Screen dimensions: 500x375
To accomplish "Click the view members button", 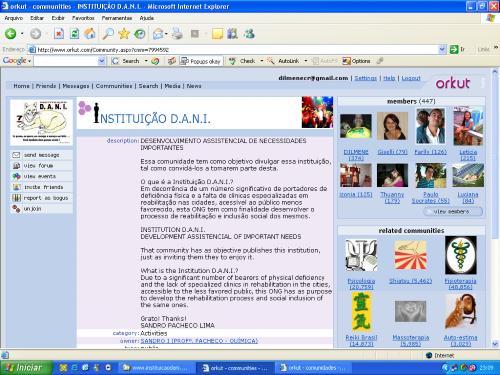I will point(453,211).
